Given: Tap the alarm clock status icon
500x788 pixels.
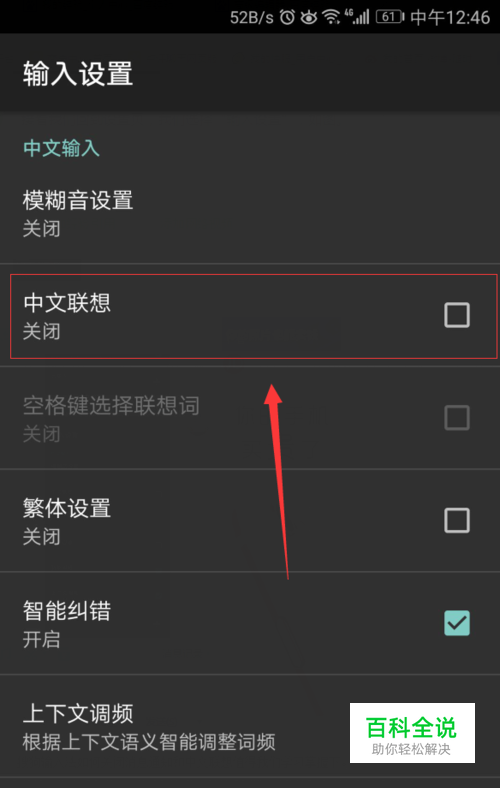Looking at the screenshot, I should 287,17.
